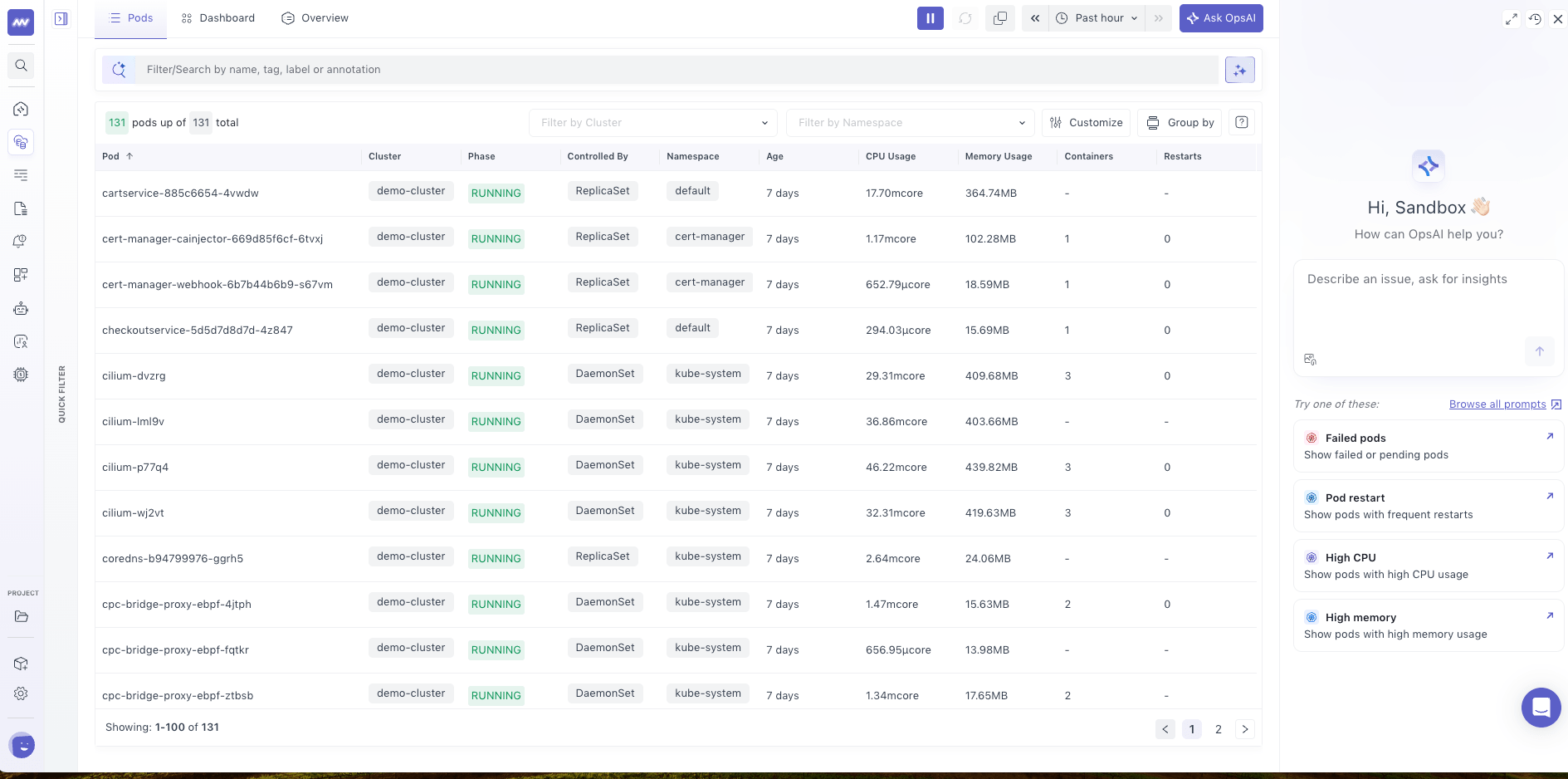Screen dimensions: 1568x779
Task: Switch to the Overview tab
Action: pos(315,18)
